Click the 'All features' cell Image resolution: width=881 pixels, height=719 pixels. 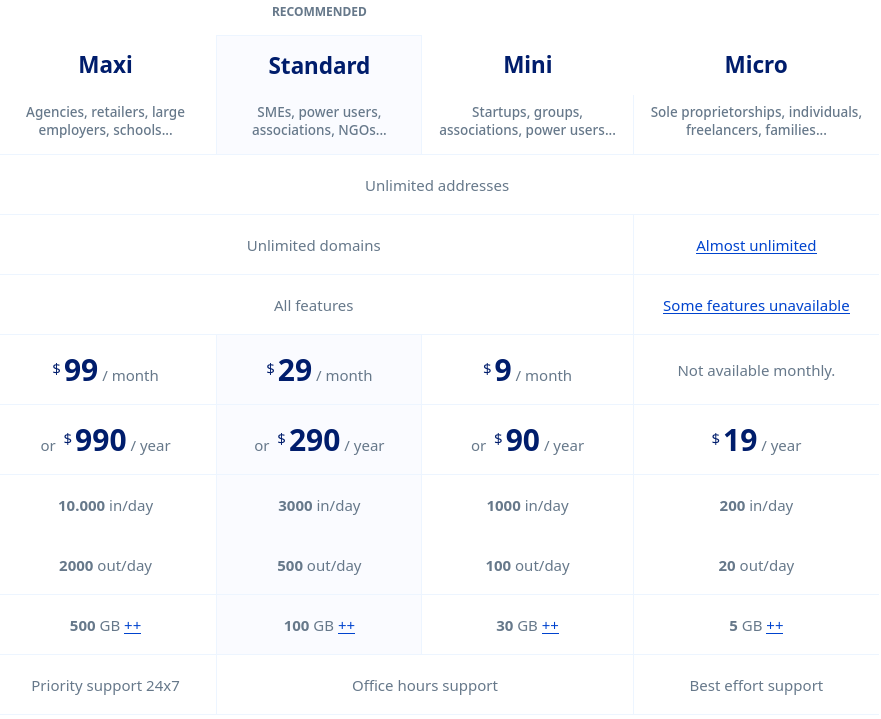pyautogui.click(x=314, y=305)
